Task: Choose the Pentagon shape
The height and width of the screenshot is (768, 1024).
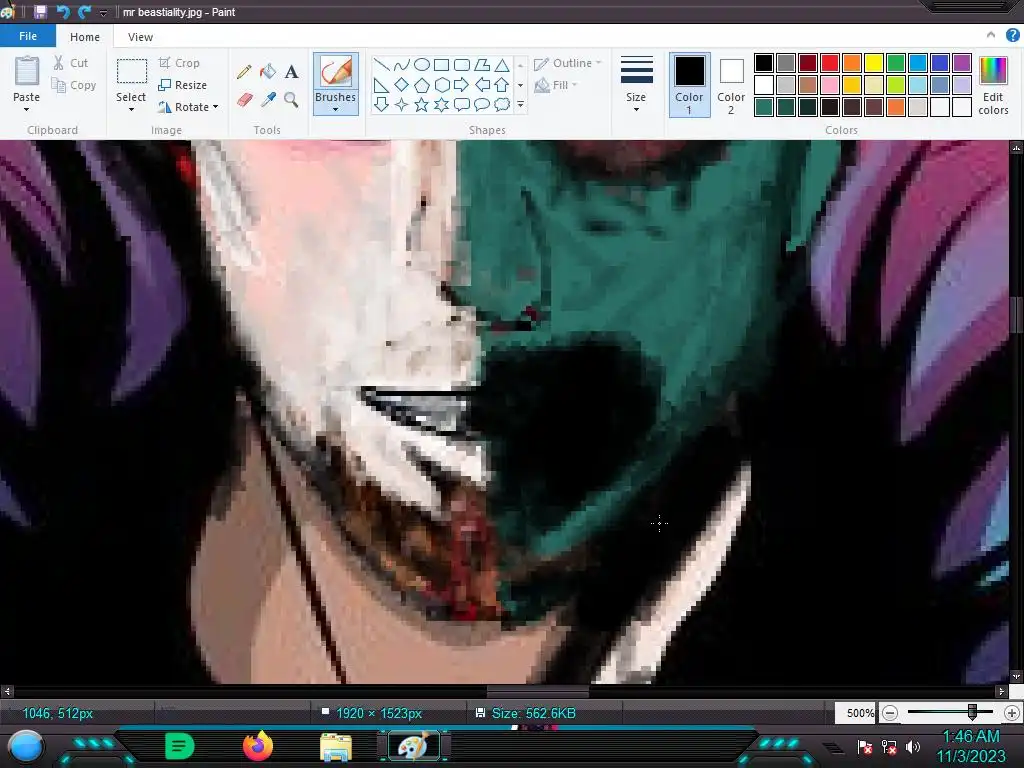Action: pyautogui.click(x=422, y=84)
